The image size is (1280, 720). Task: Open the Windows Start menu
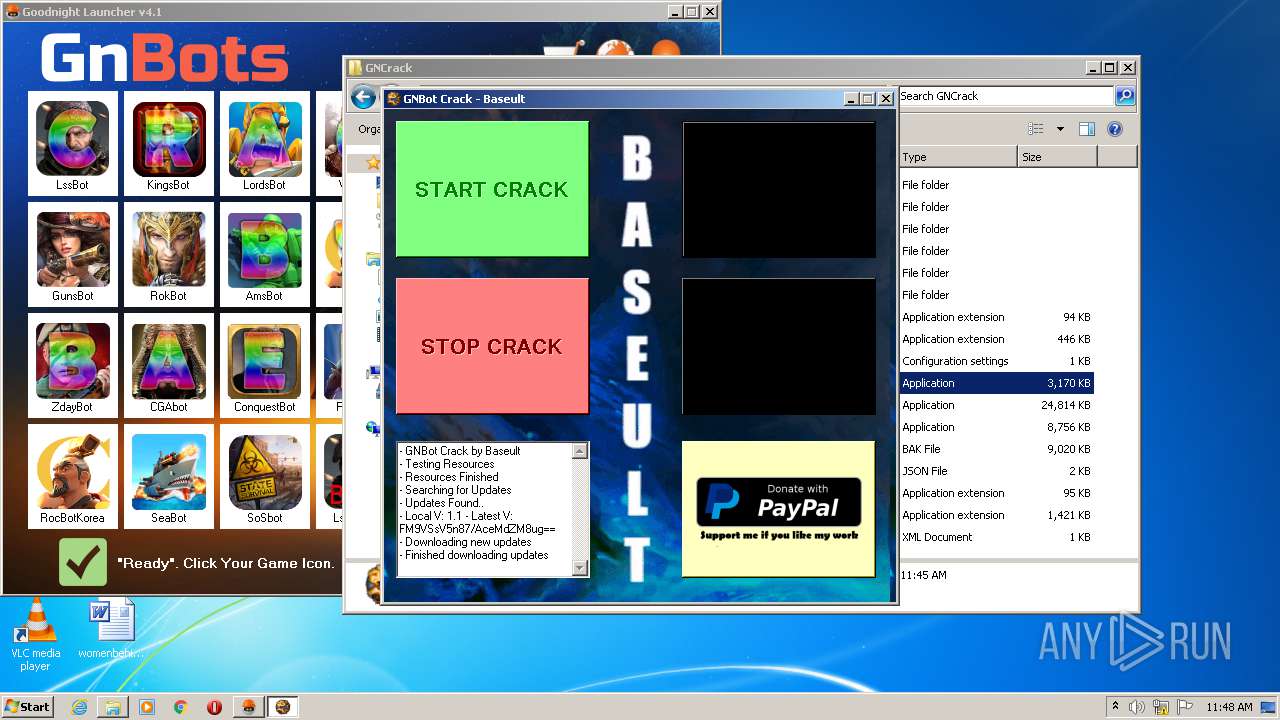point(27,706)
